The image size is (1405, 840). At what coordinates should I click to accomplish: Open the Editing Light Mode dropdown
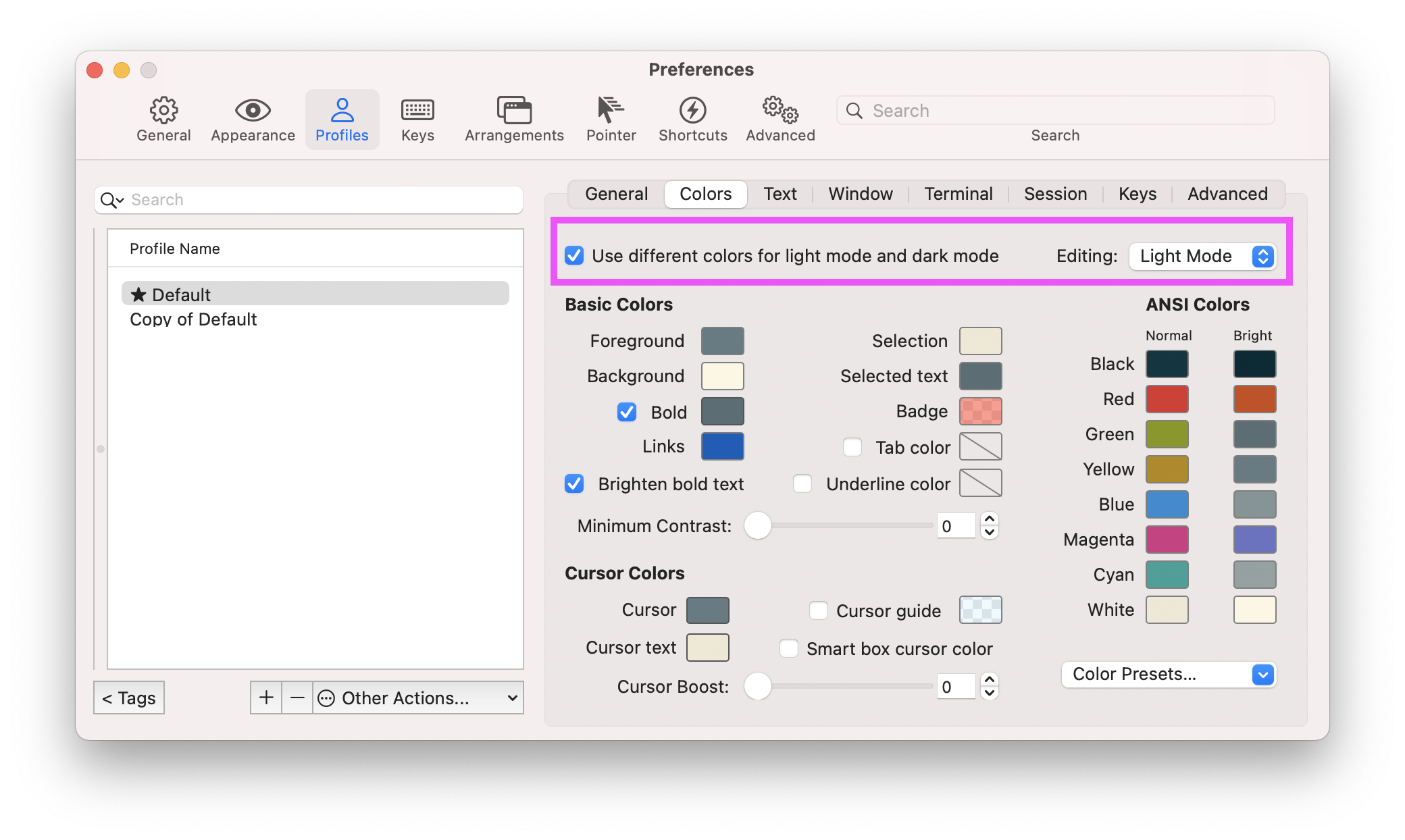(x=1202, y=256)
